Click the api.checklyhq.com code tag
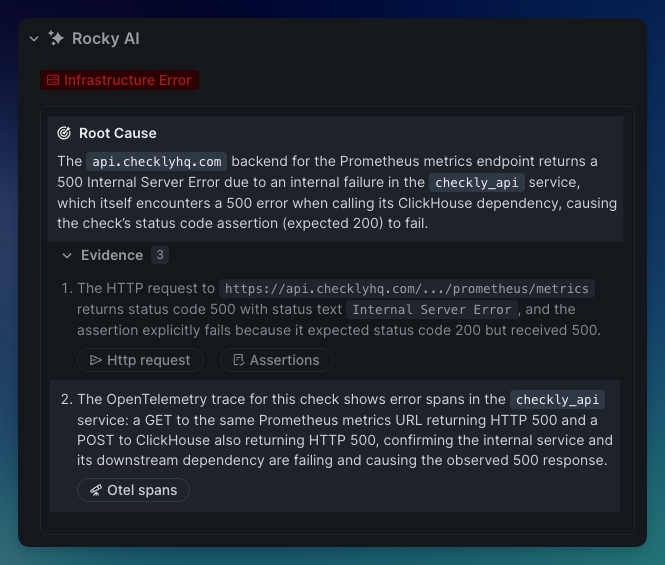 (156, 162)
